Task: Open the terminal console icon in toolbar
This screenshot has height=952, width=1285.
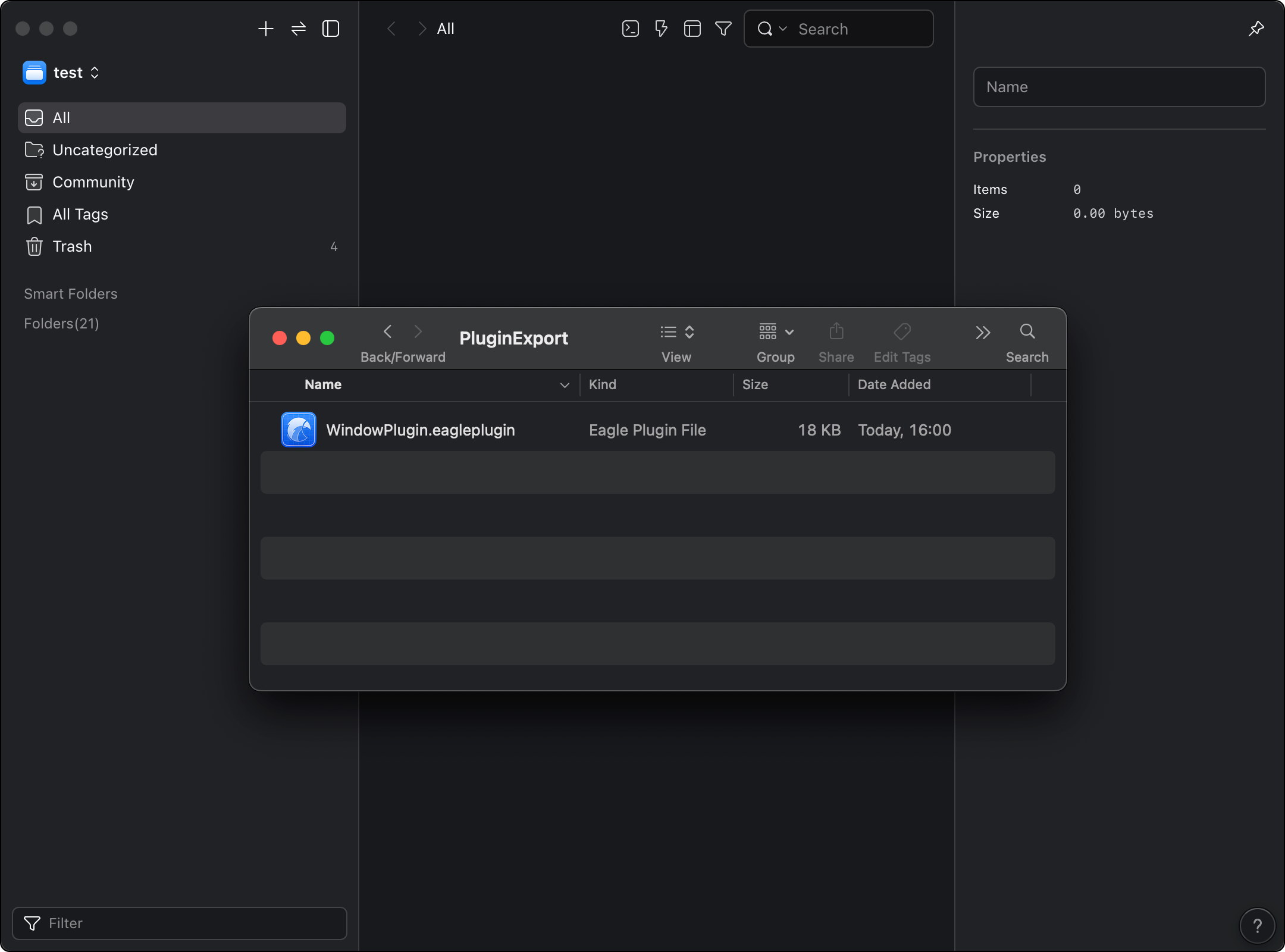Action: pyautogui.click(x=630, y=29)
